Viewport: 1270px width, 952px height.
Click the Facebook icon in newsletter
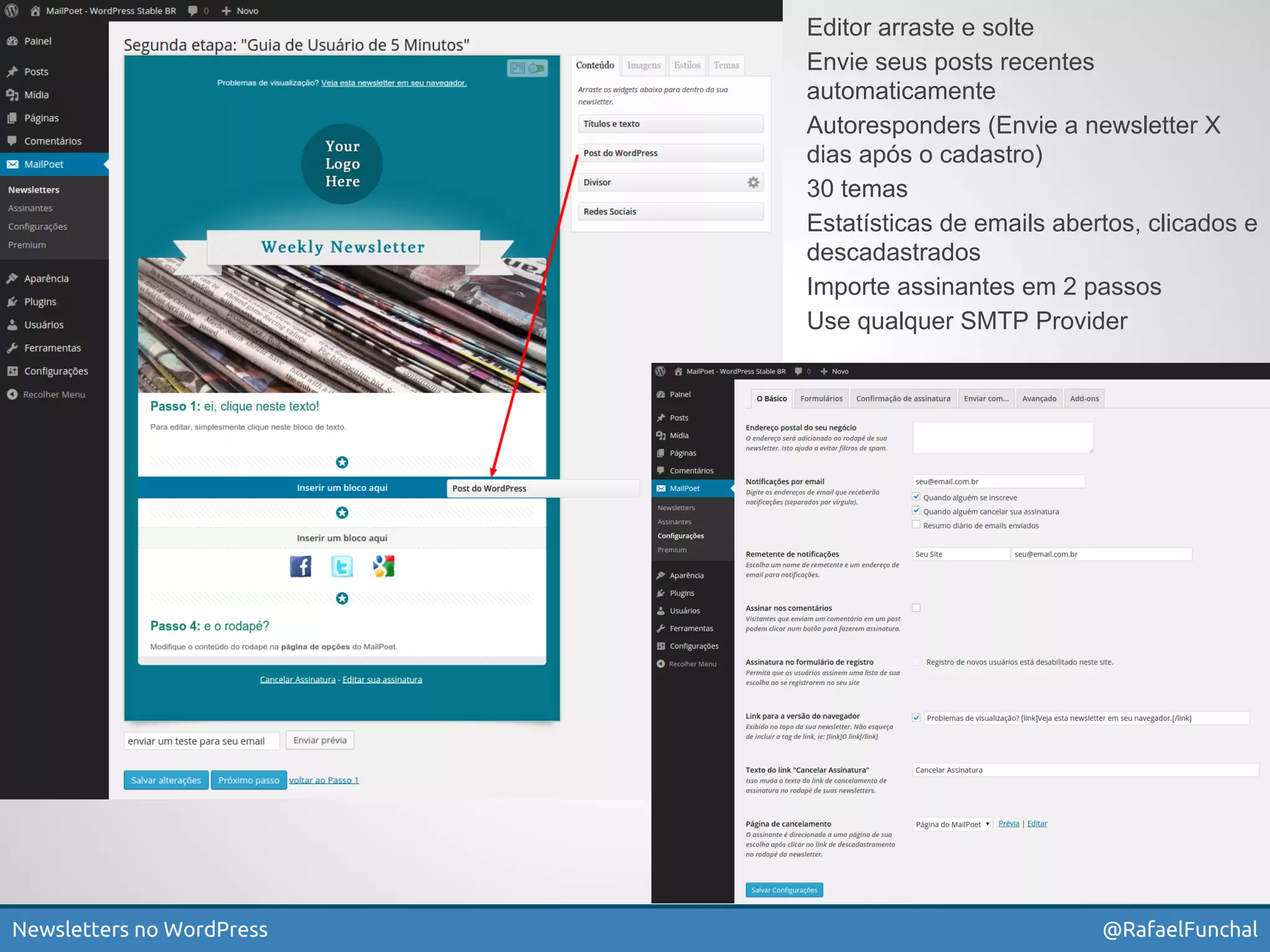pyautogui.click(x=301, y=566)
